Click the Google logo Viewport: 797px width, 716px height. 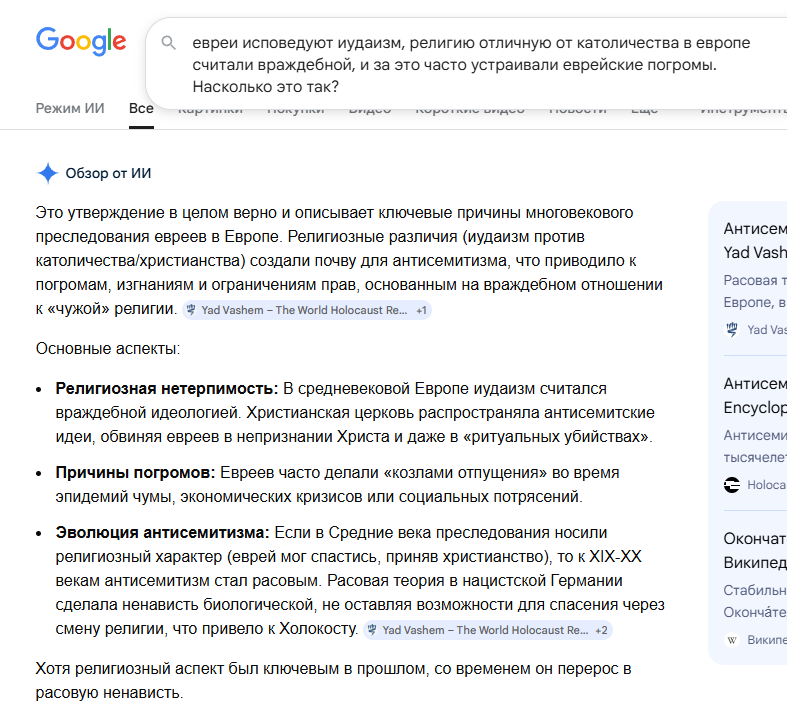81,41
